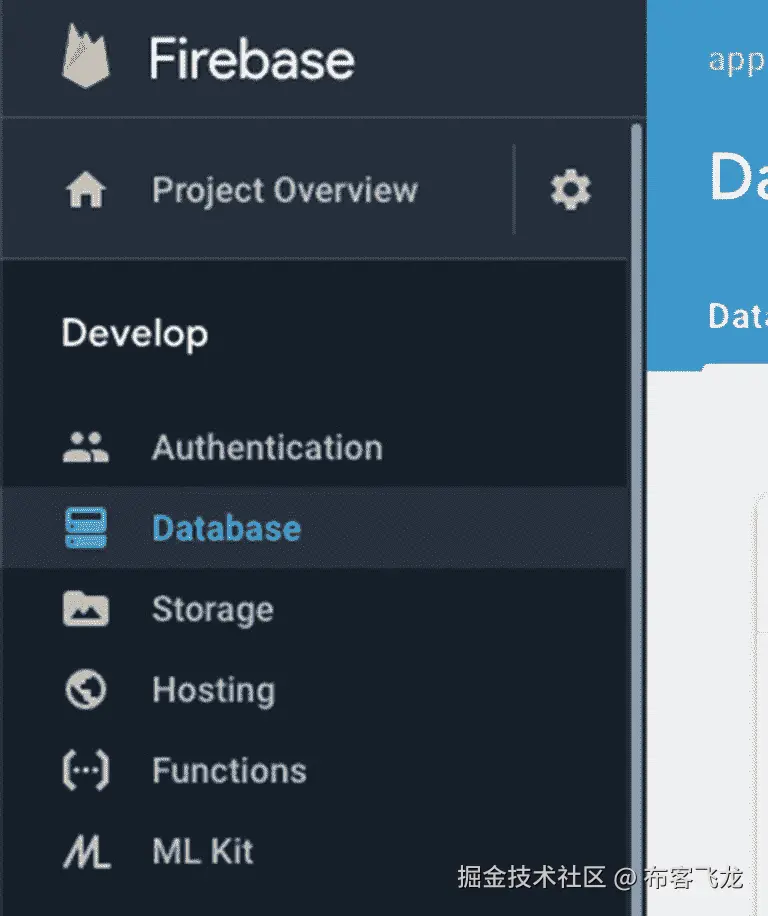
Task: Click the Storage folder icon
Action: pos(86,609)
